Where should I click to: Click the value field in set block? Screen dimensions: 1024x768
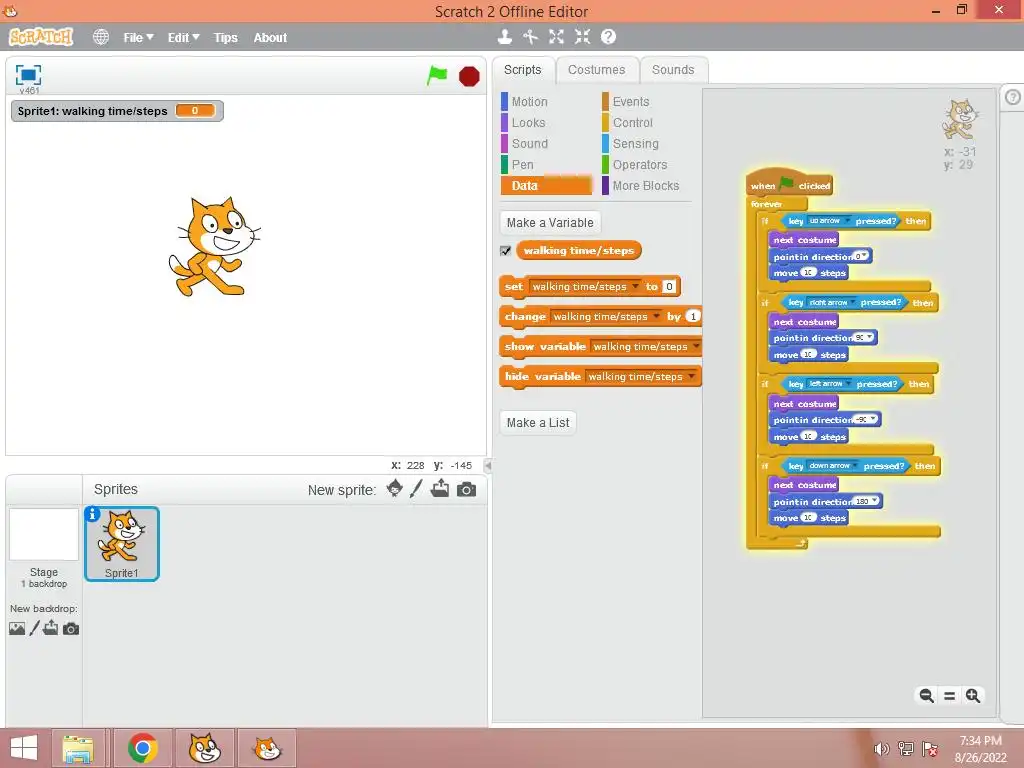[669, 286]
